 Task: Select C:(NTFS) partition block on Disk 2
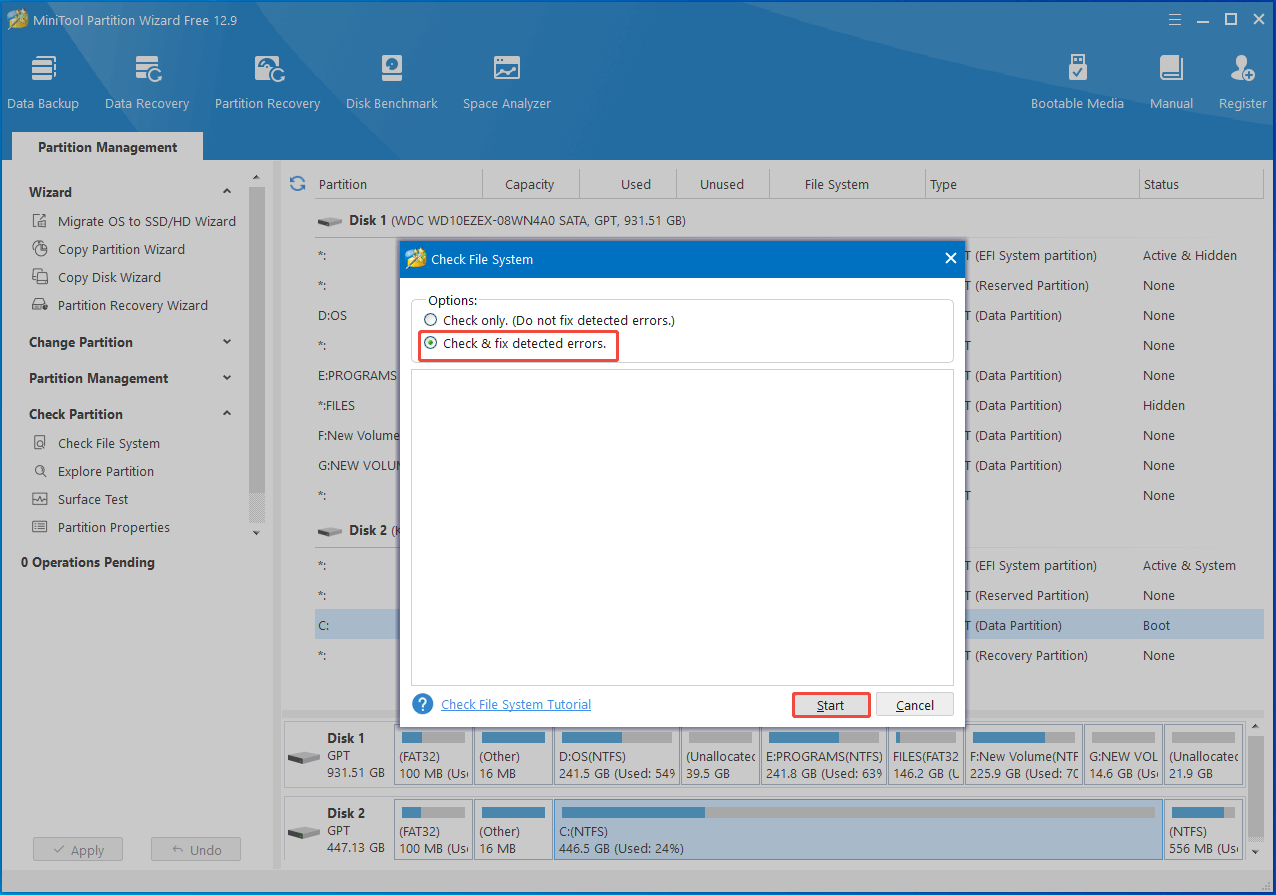pos(858,829)
